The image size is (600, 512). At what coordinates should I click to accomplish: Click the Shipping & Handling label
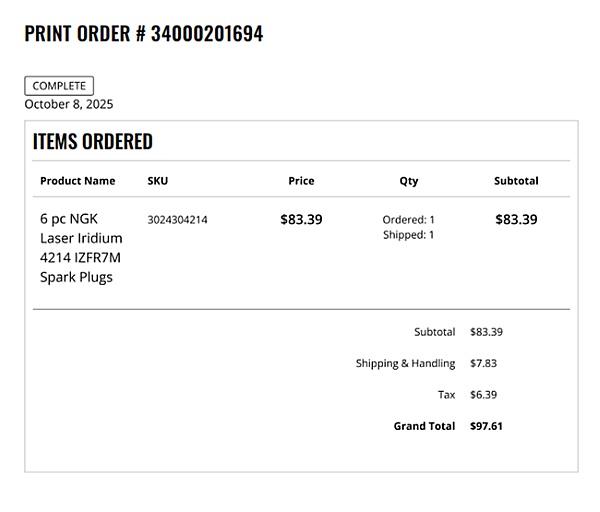click(x=405, y=363)
